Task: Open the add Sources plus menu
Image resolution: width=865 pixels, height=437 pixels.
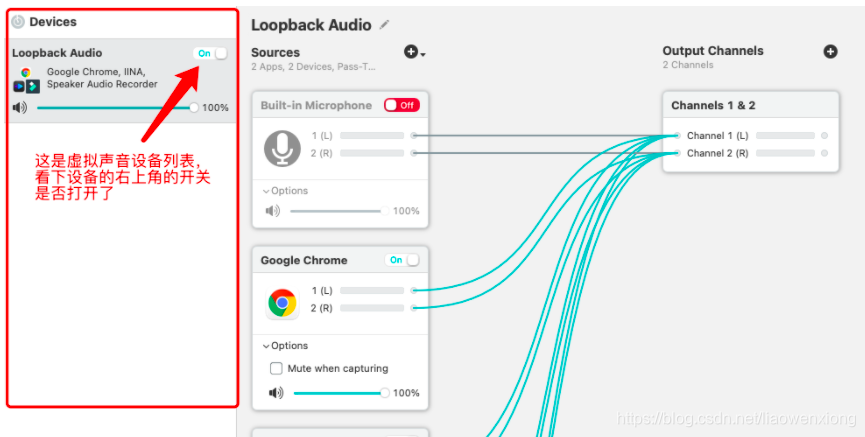Action: [414, 52]
